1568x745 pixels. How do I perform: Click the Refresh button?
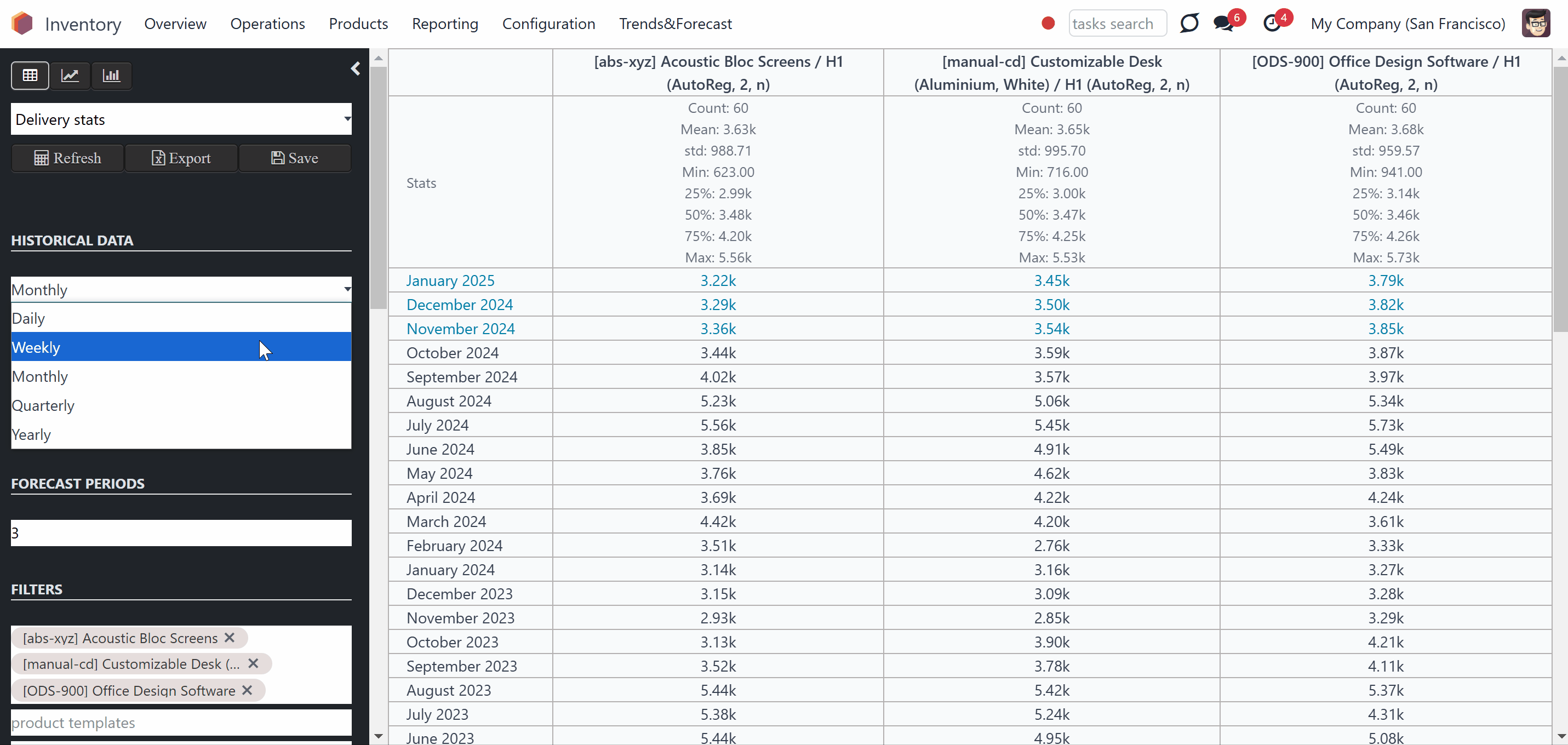[67, 158]
